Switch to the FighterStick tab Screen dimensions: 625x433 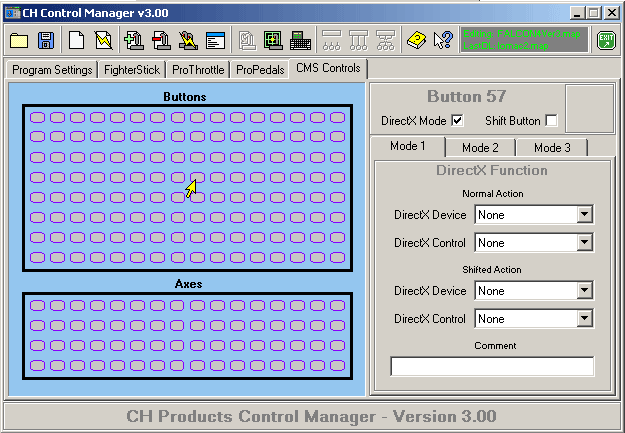tap(132, 70)
